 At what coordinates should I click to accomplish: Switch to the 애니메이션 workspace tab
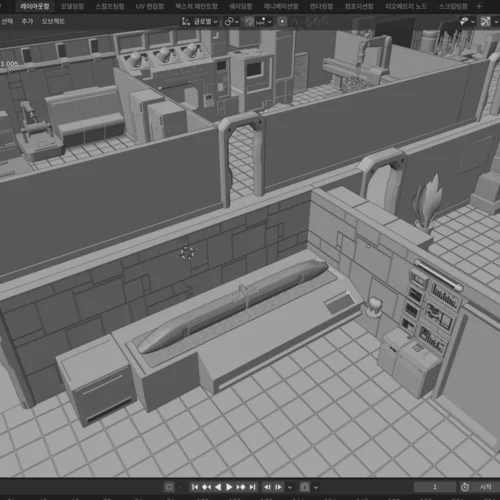coord(281,6)
